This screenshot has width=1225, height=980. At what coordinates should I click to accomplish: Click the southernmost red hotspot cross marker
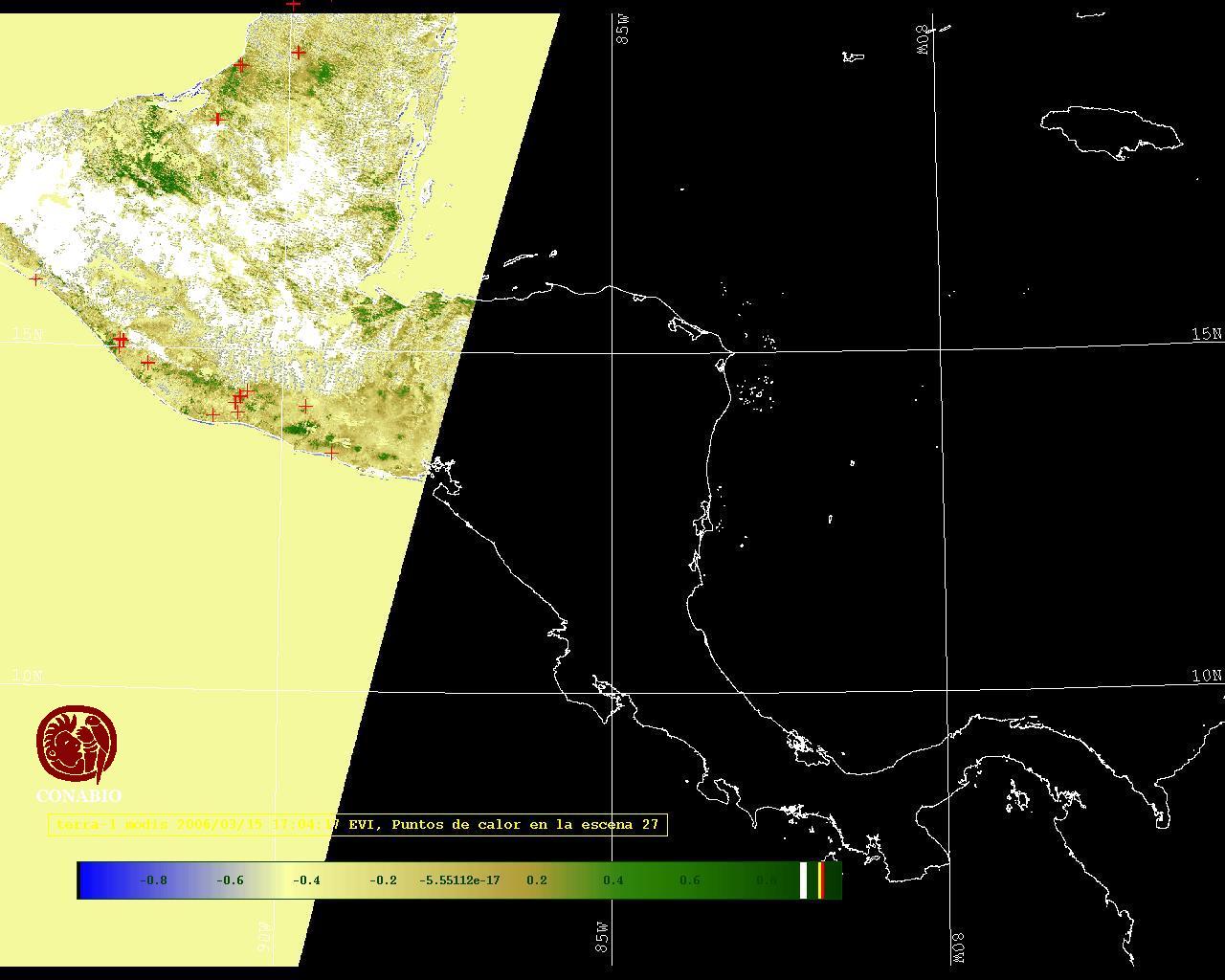coord(331,453)
